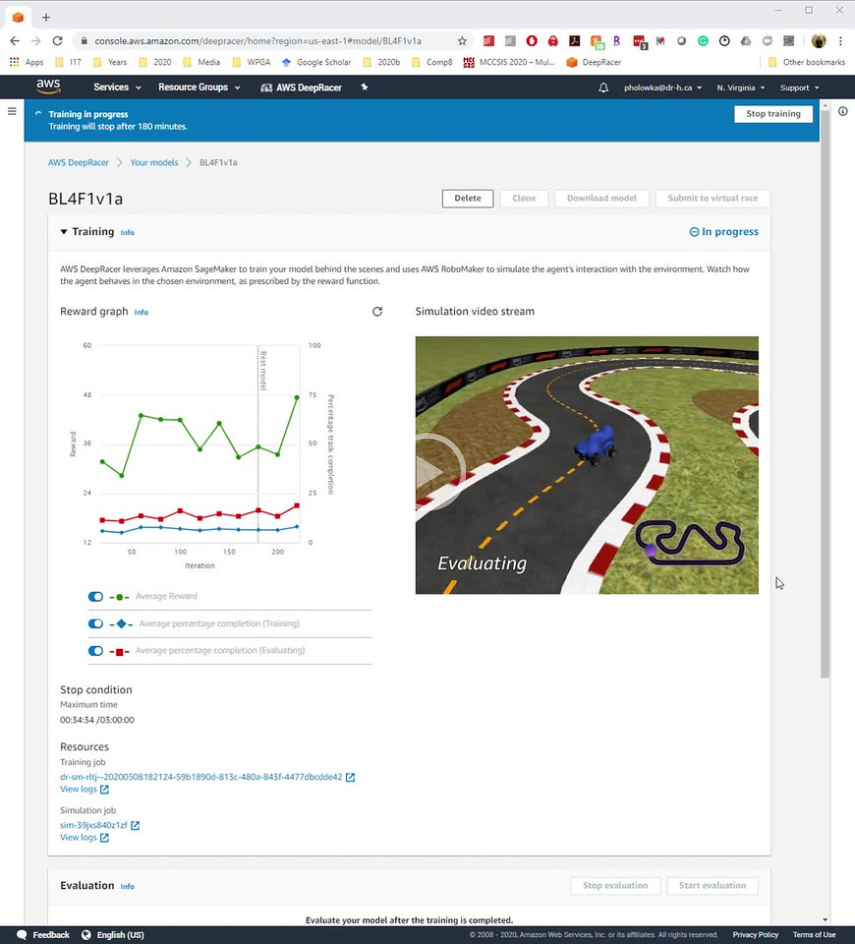This screenshot has height=944, width=855.
Task: Open the dr-sm-rltj training job link
Action: pyautogui.click(x=201, y=777)
